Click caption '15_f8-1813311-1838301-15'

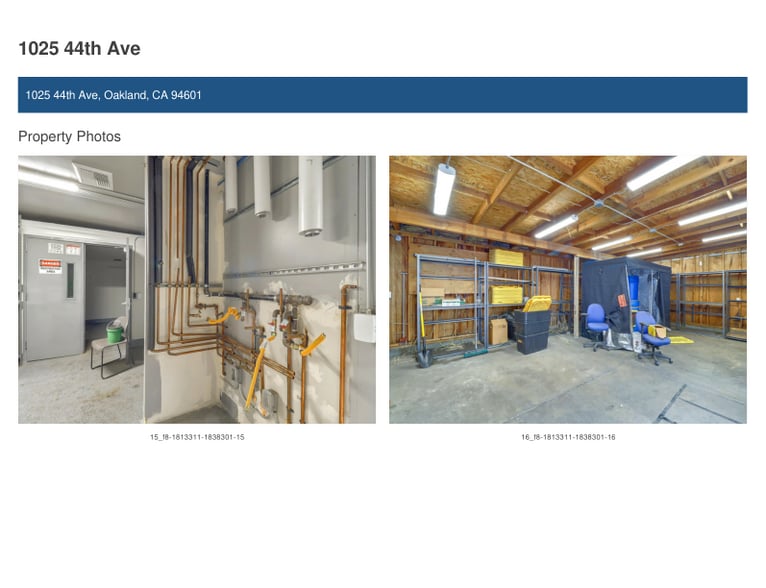pyautogui.click(x=197, y=437)
